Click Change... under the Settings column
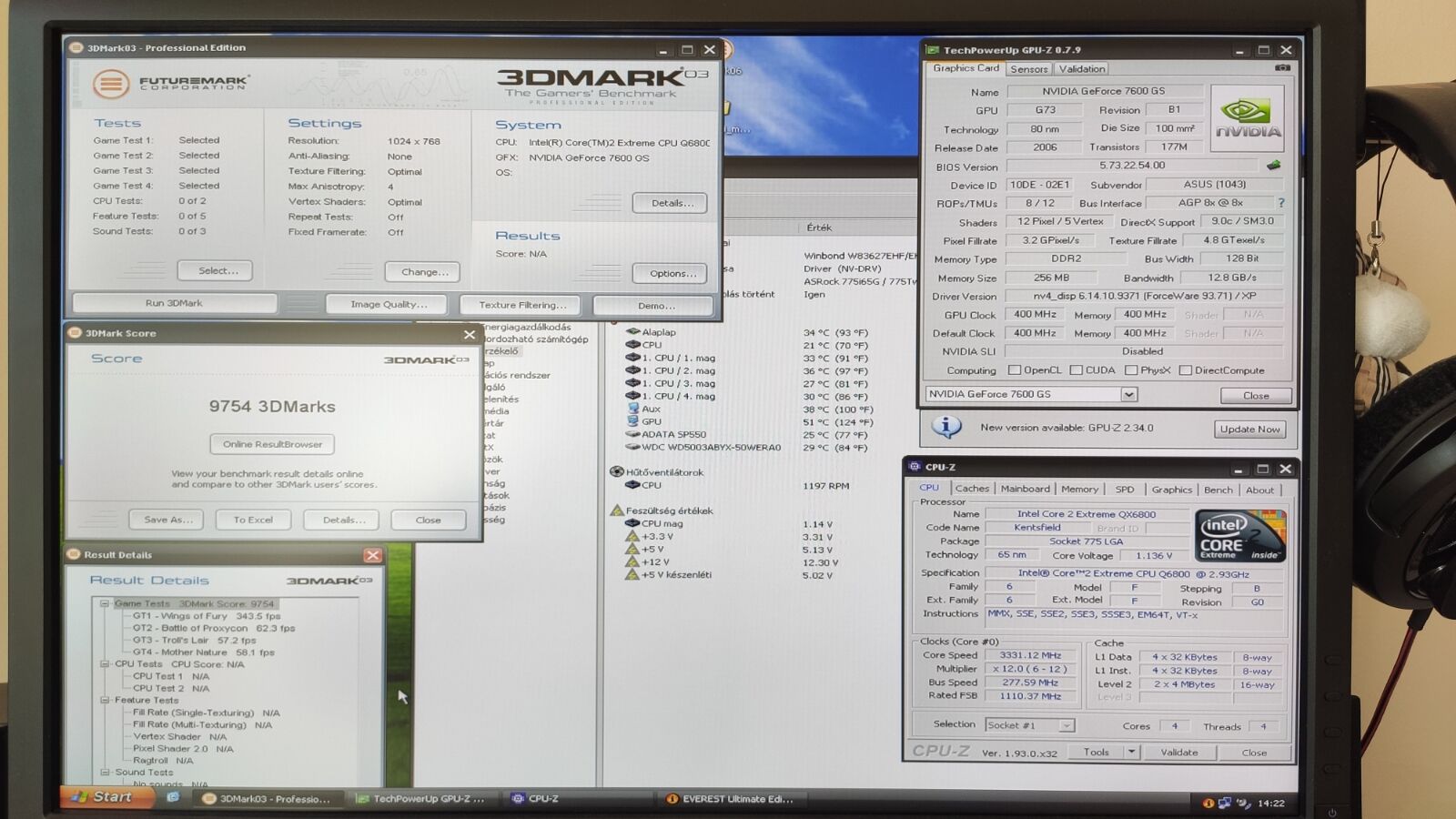 pos(423,271)
